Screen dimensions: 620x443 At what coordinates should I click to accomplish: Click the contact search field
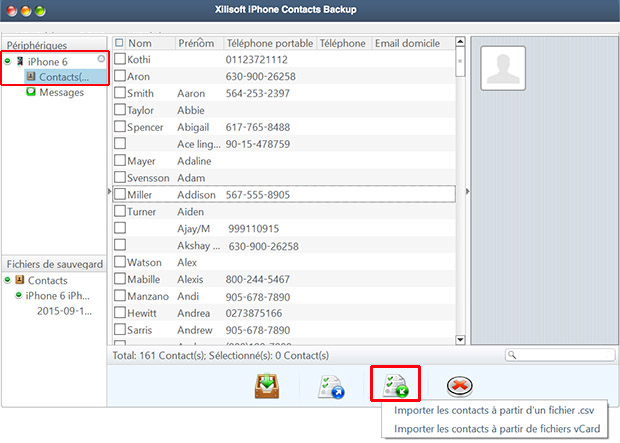[560, 355]
